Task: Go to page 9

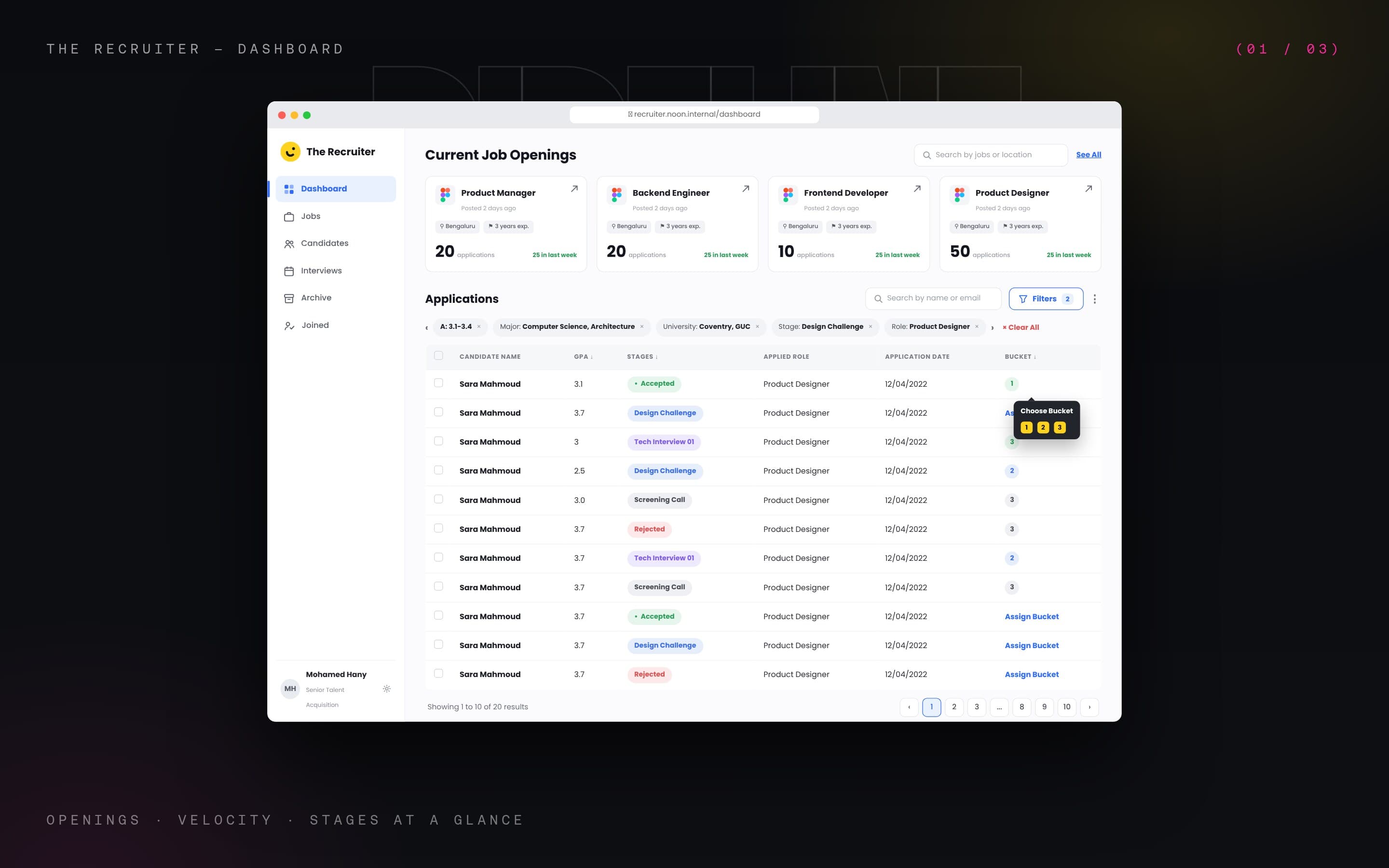Action: pyautogui.click(x=1044, y=707)
